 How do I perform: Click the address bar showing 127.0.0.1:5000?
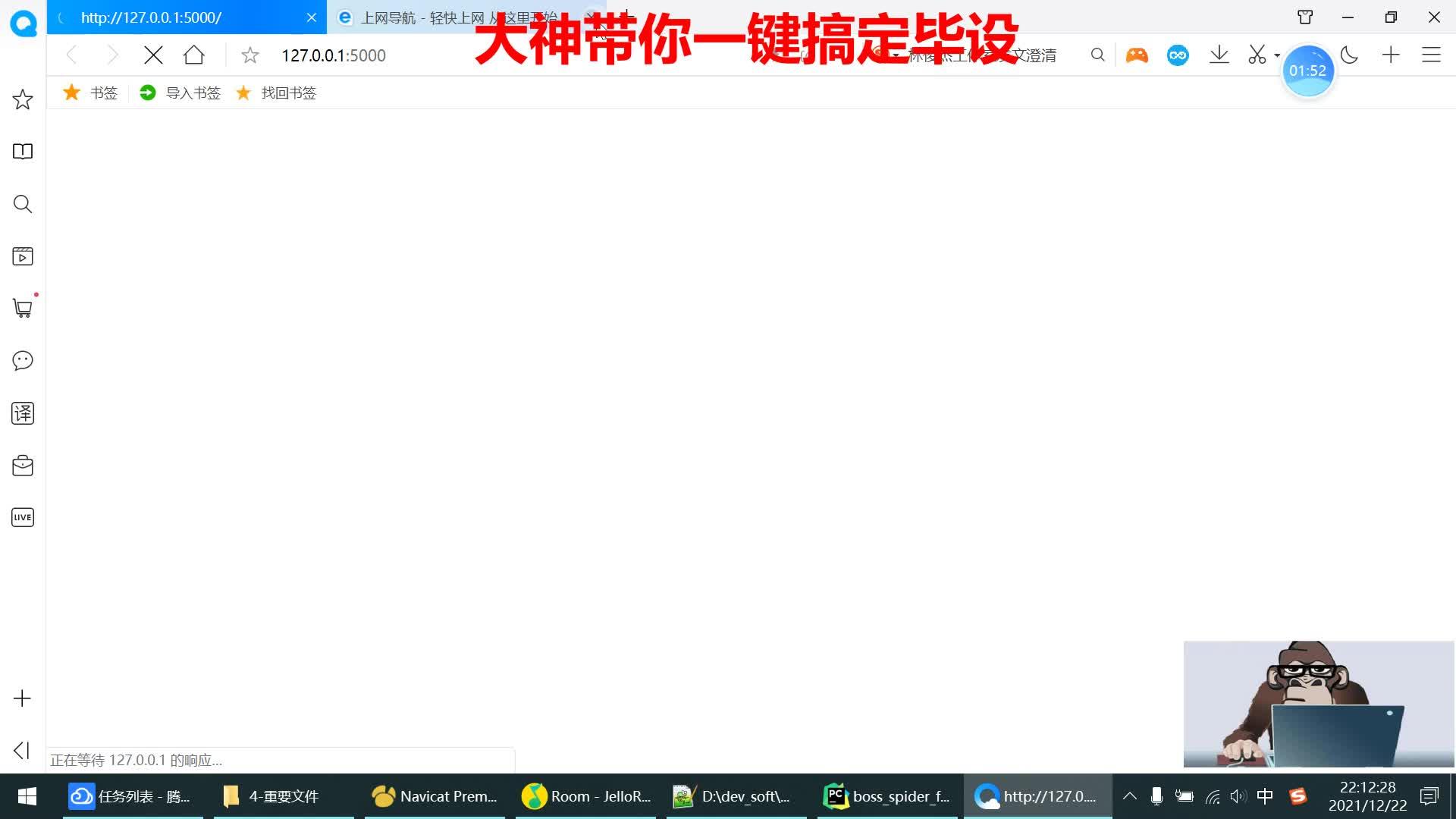(334, 55)
